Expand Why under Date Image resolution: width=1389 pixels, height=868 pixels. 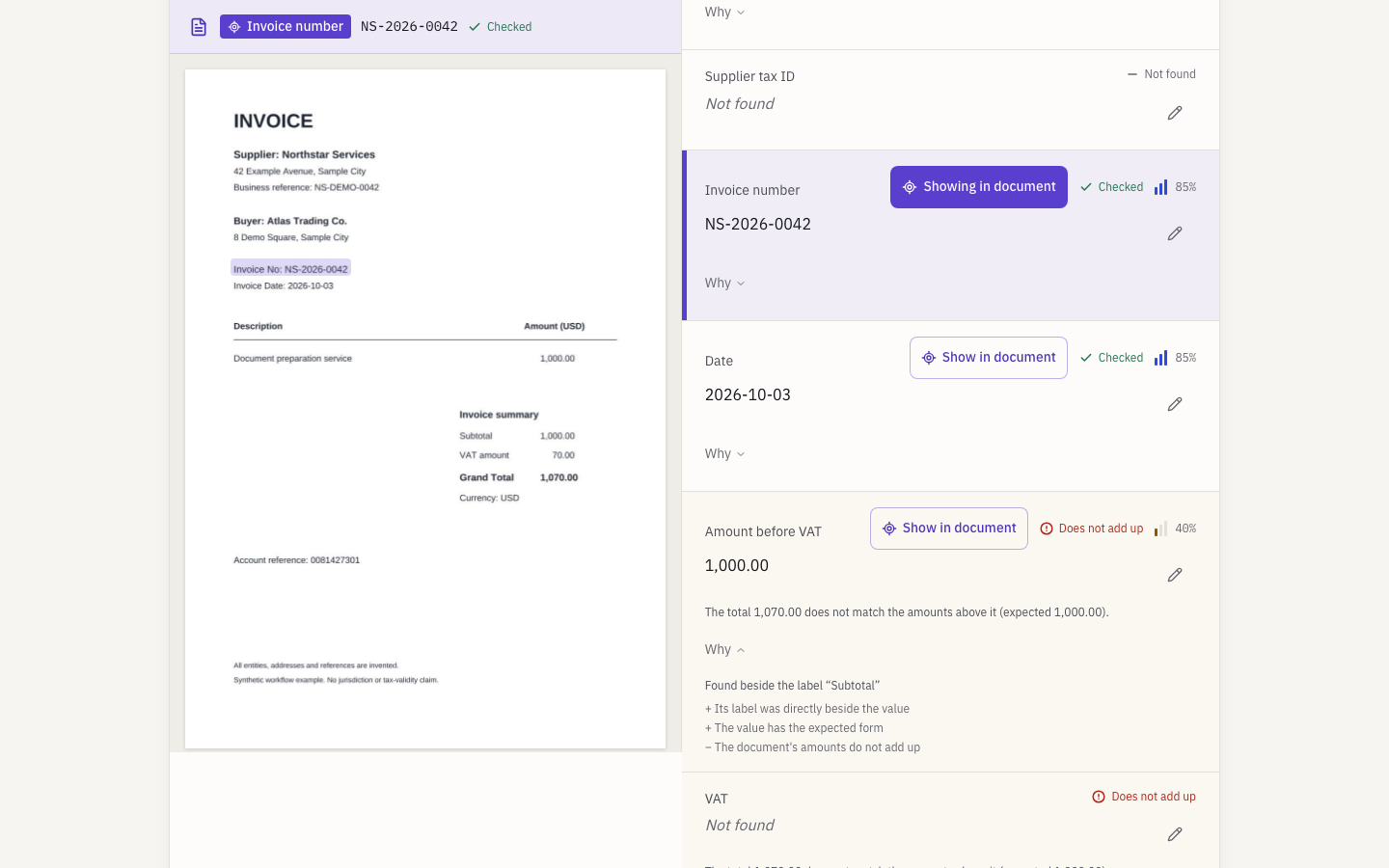coord(725,454)
